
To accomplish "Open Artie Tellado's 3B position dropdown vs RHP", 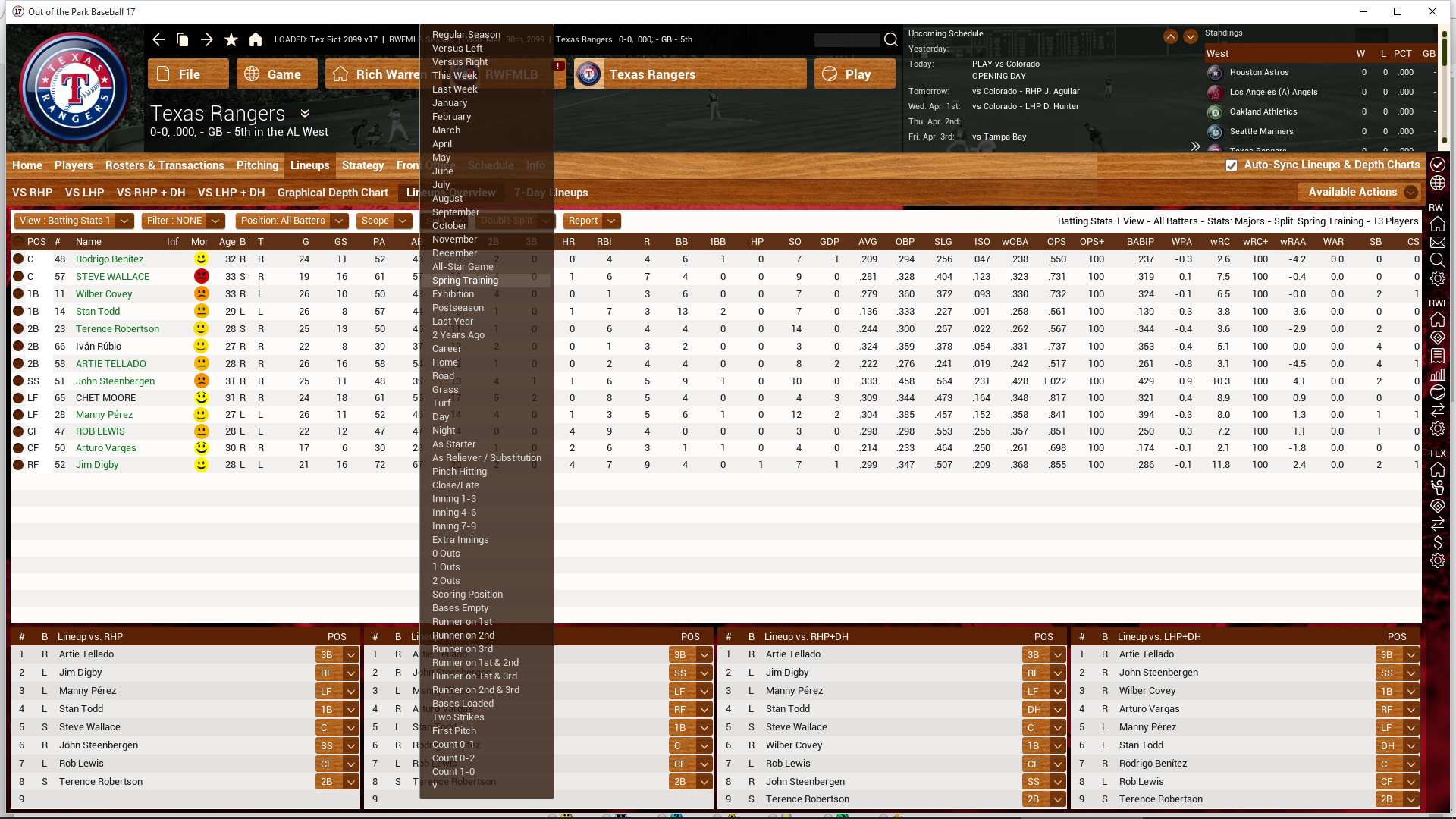I will click(337, 654).
